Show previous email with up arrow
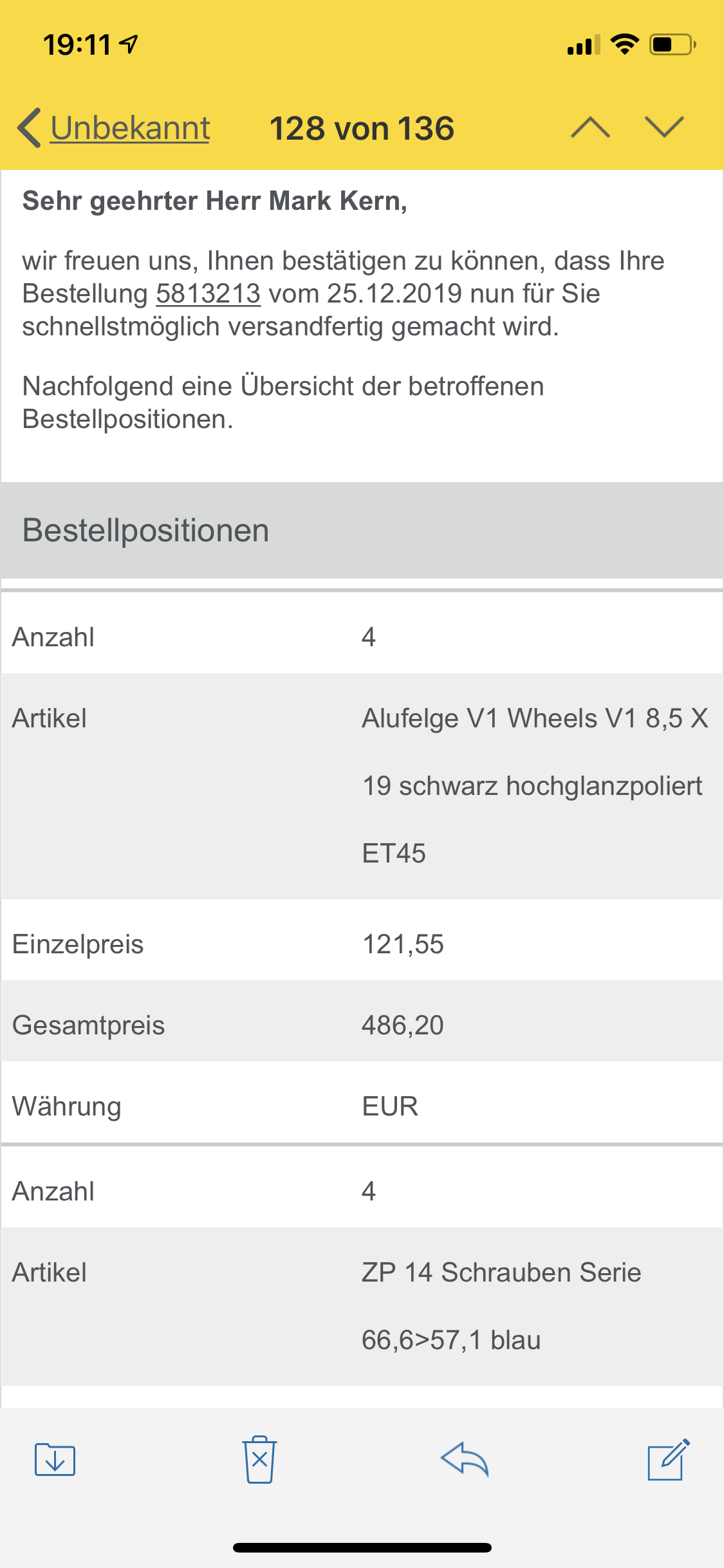The image size is (724, 1568). 590,127
